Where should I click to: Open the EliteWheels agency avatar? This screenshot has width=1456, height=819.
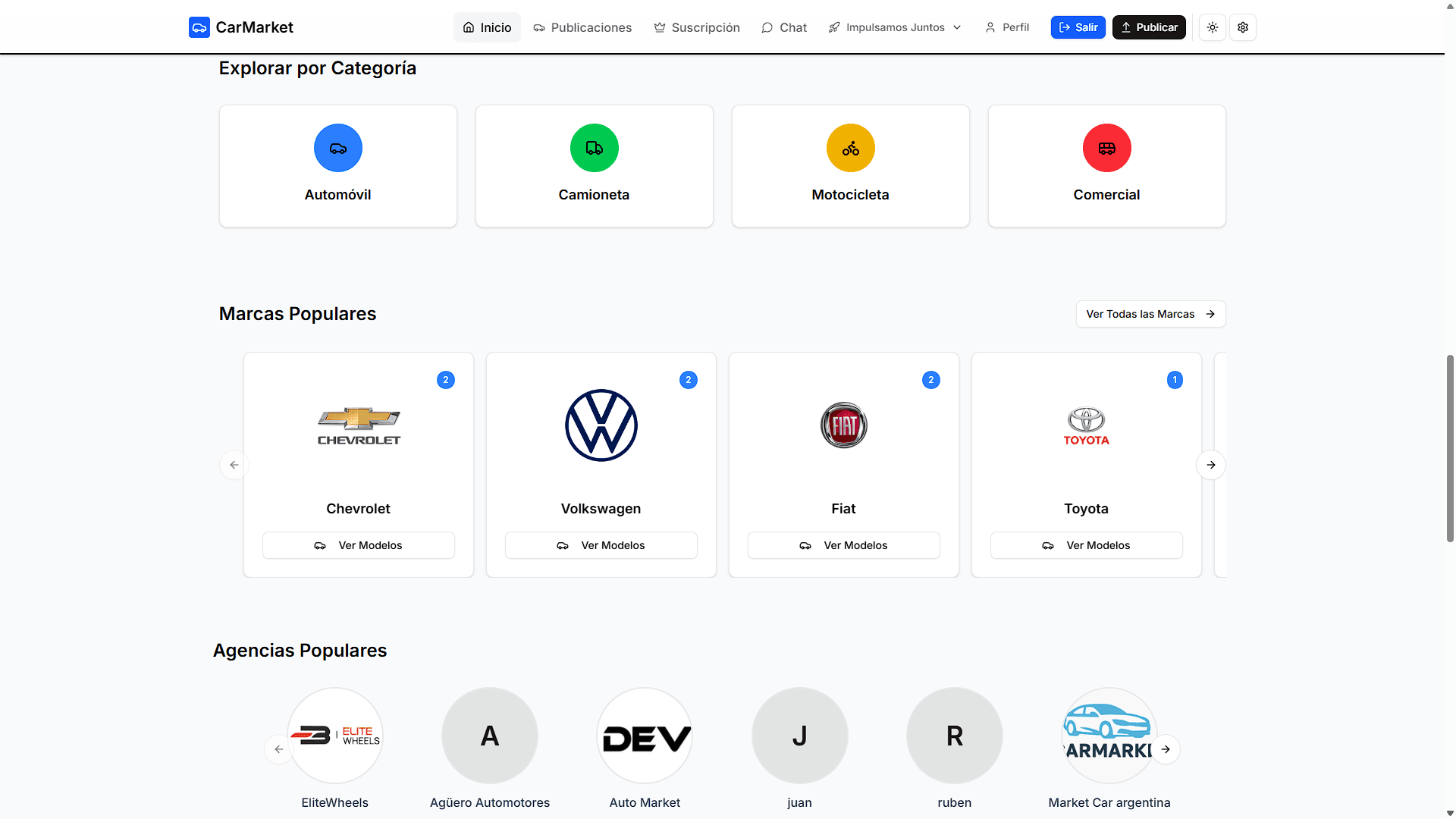(335, 736)
